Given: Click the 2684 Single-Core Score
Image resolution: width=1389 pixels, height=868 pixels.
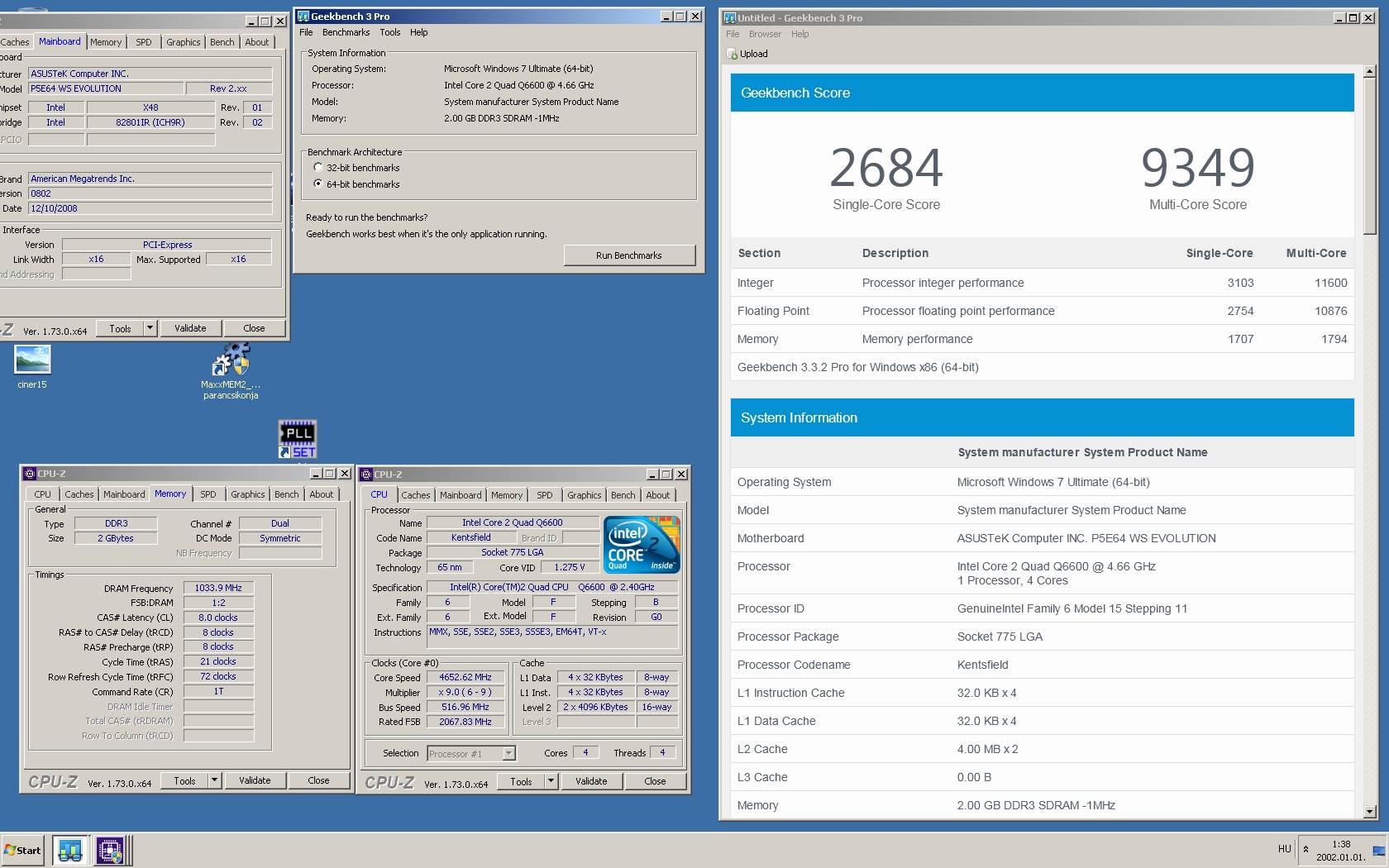Looking at the screenshot, I should pyautogui.click(x=885, y=168).
